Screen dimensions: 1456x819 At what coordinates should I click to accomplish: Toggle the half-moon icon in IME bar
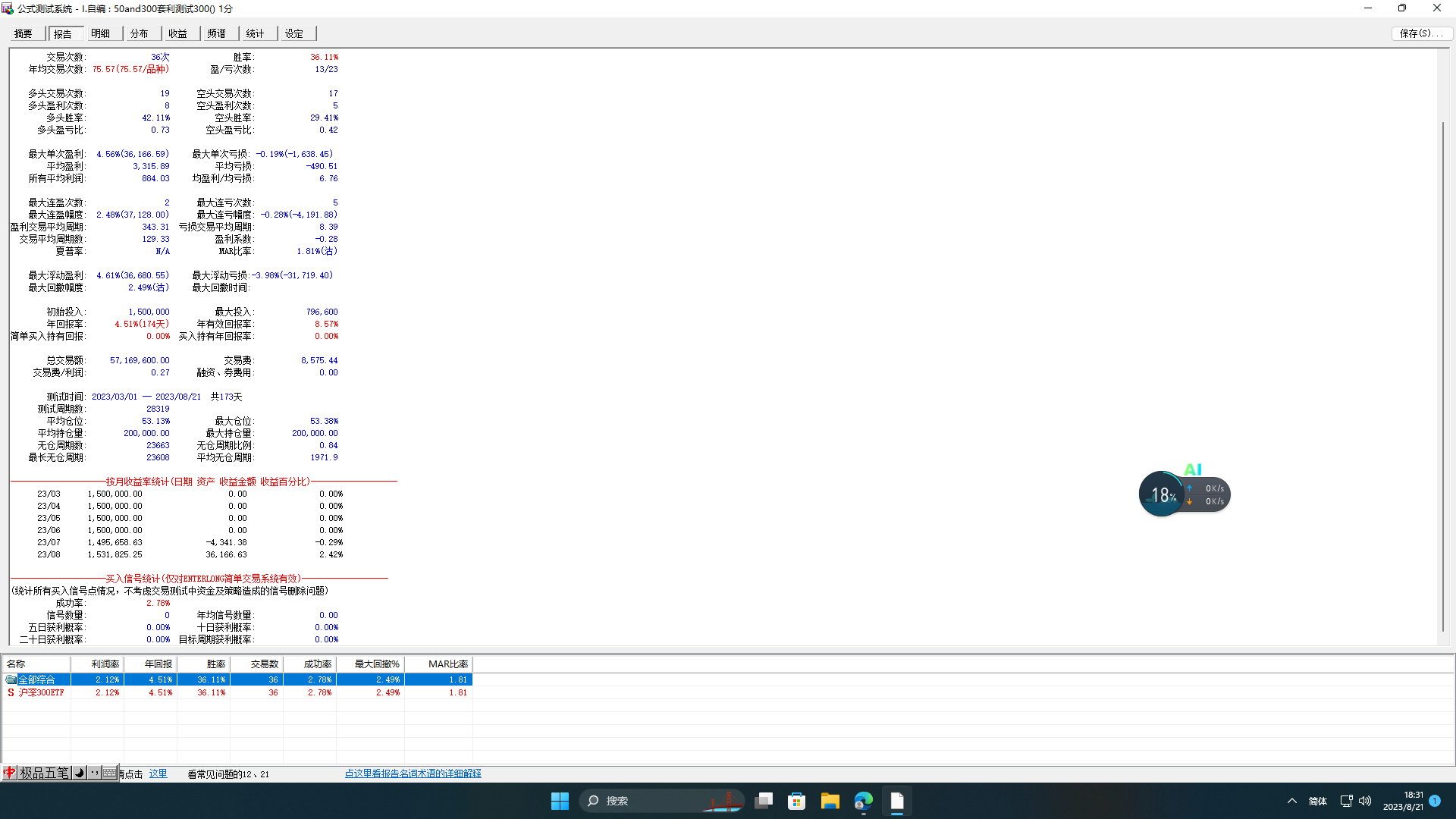click(x=80, y=773)
